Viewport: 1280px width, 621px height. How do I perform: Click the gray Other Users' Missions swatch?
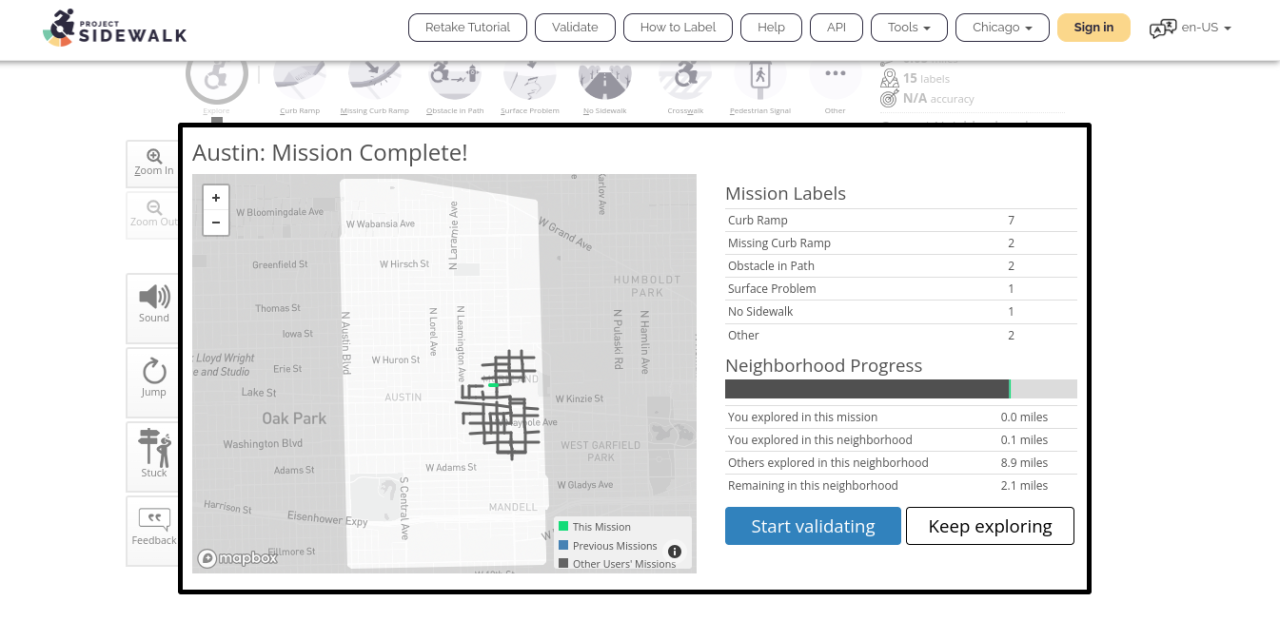tap(563, 563)
